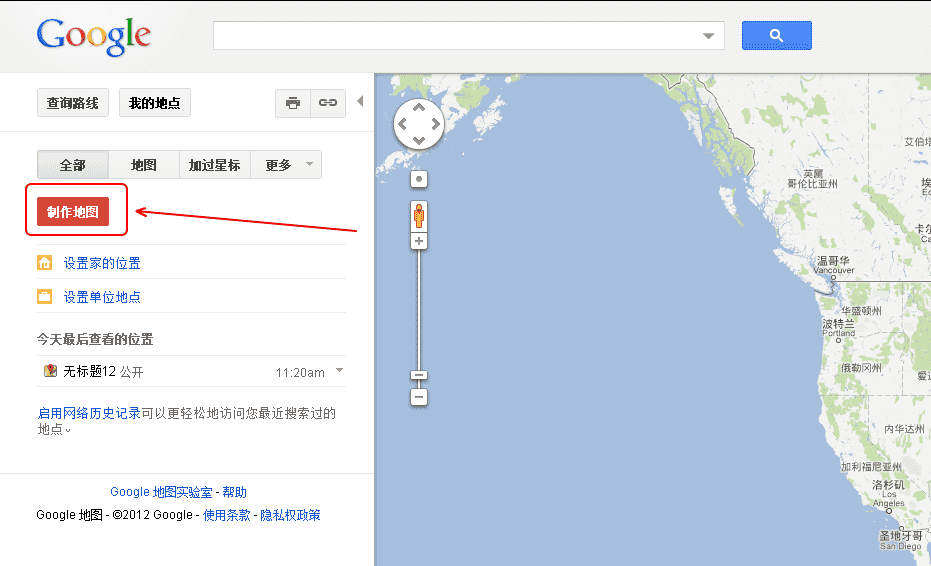Click the work briefcase icon

tap(45, 296)
